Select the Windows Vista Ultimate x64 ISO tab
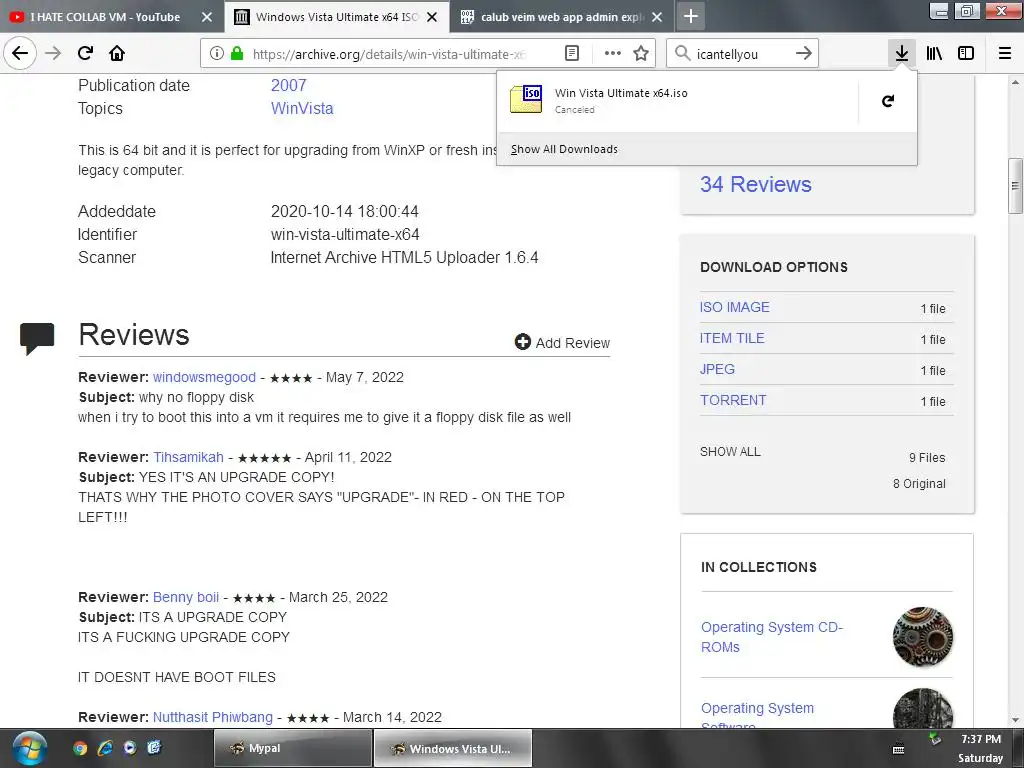This screenshot has width=1024, height=768. point(336,17)
